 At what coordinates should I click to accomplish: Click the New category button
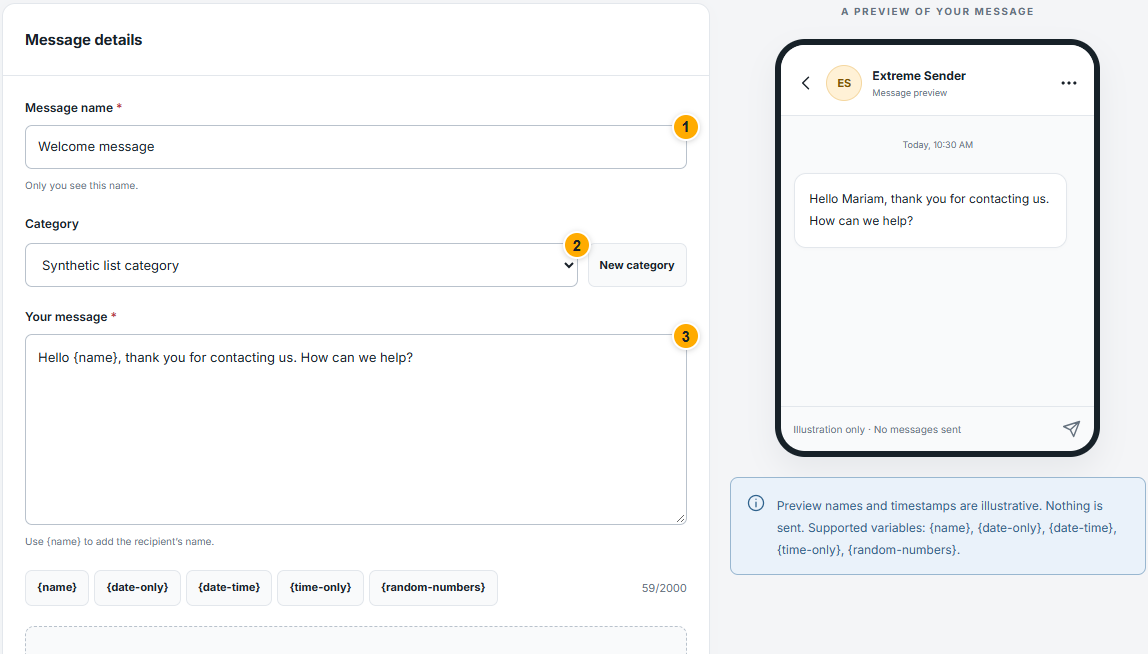tap(637, 265)
